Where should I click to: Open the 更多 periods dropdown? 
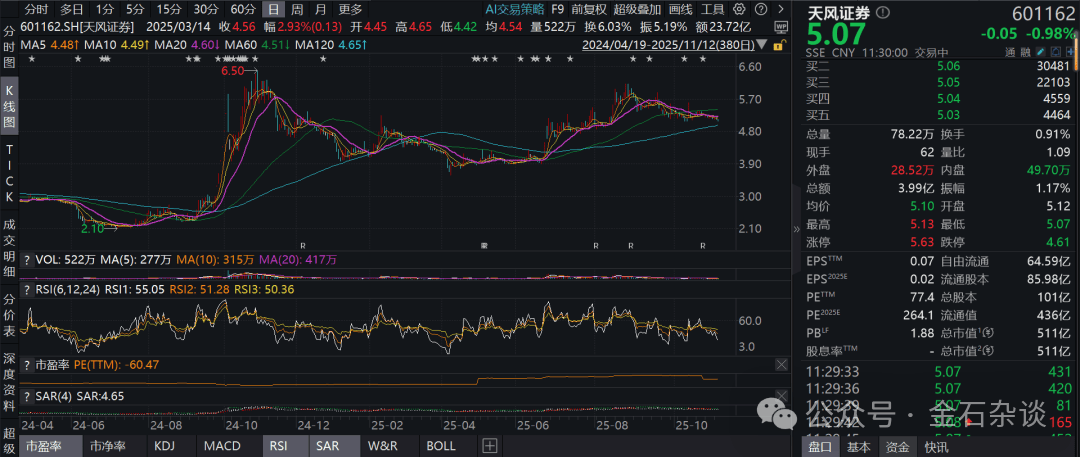click(351, 9)
